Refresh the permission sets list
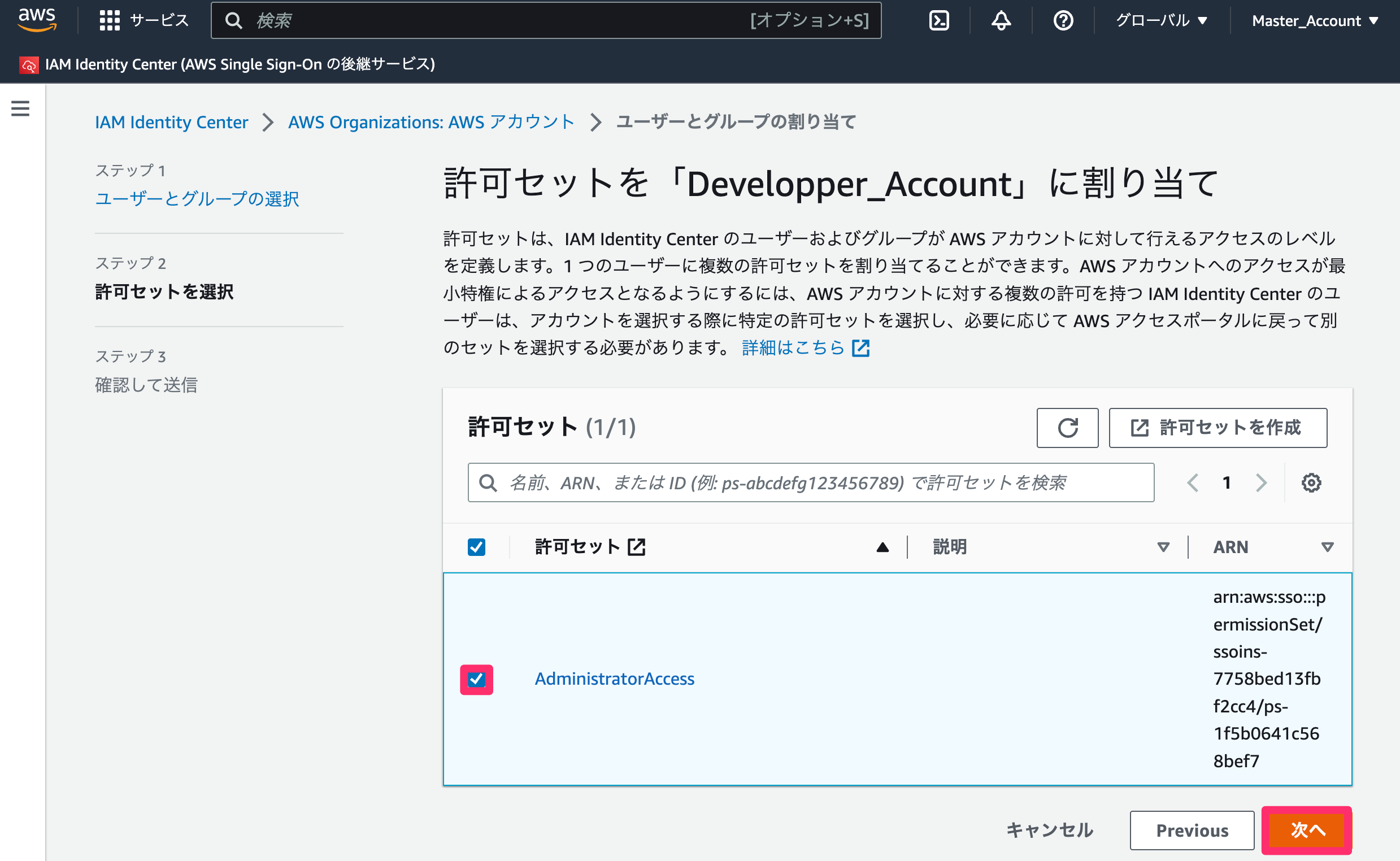 click(1067, 428)
